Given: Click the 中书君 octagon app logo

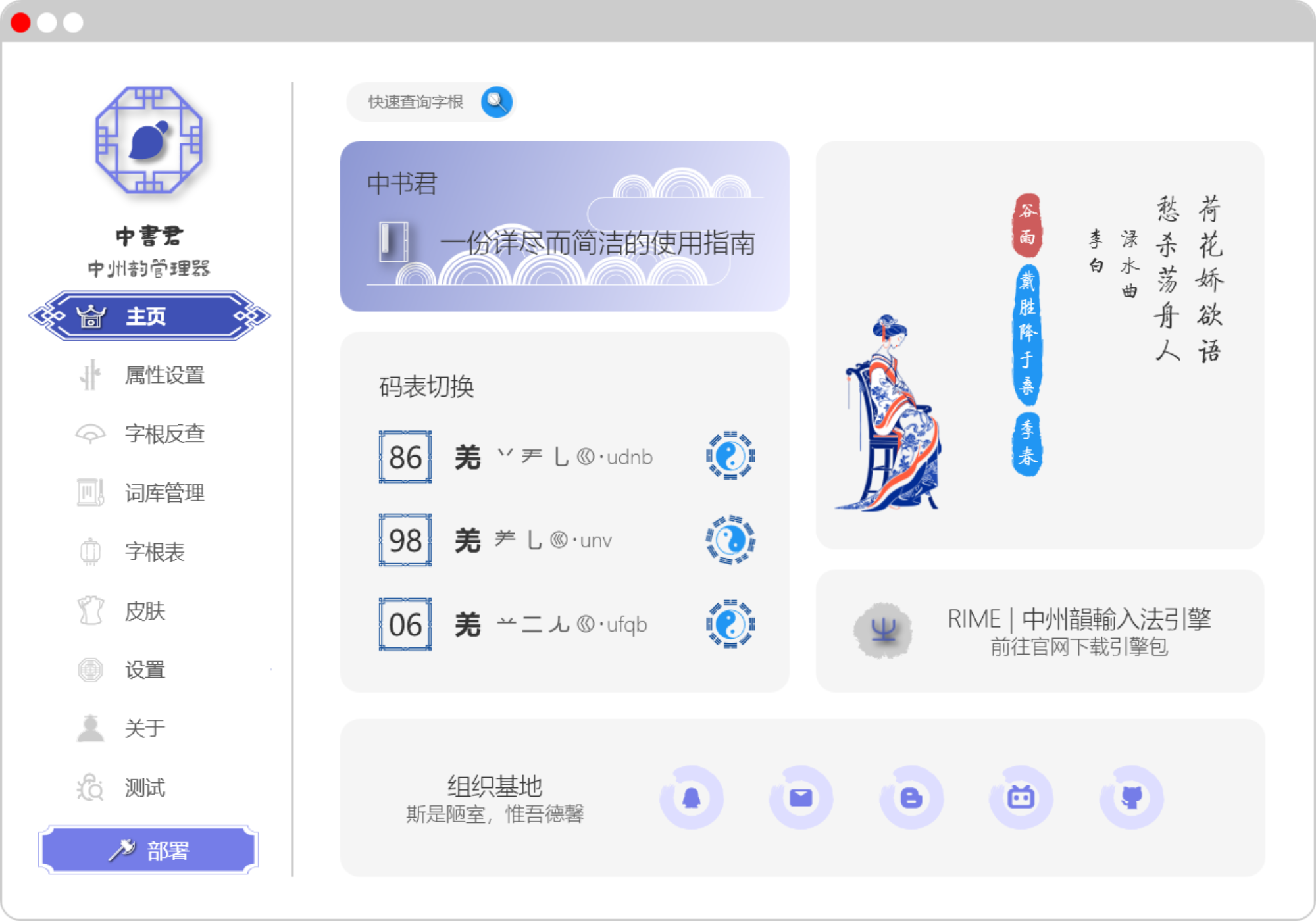Looking at the screenshot, I should coord(149,140).
